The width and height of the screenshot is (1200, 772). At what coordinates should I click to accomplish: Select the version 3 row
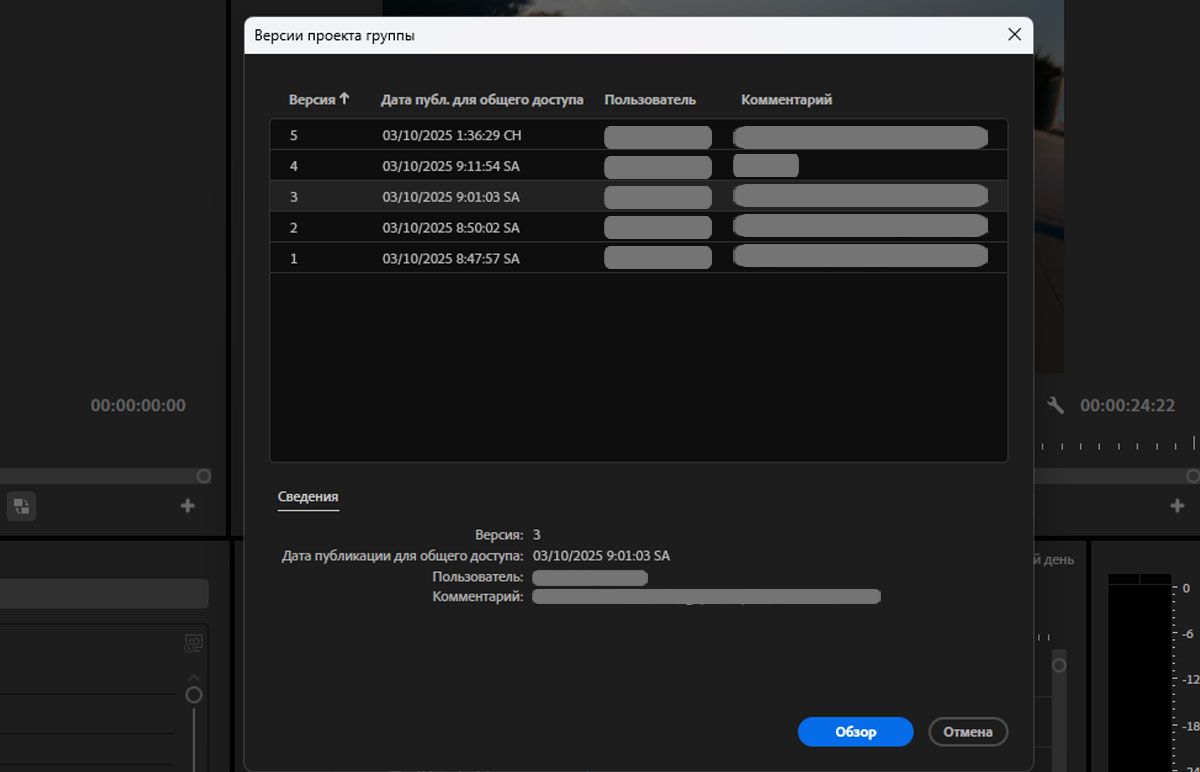click(x=638, y=197)
